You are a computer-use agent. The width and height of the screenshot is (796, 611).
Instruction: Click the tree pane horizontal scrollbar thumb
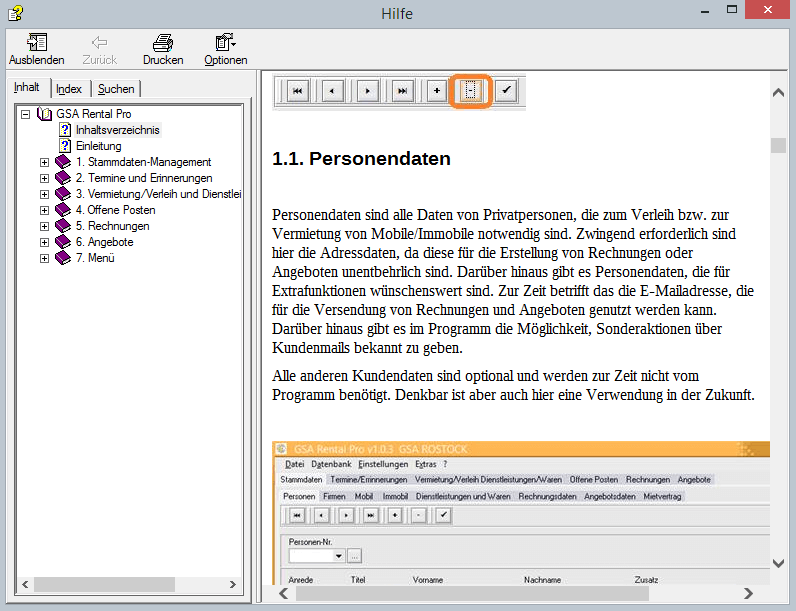pos(104,585)
